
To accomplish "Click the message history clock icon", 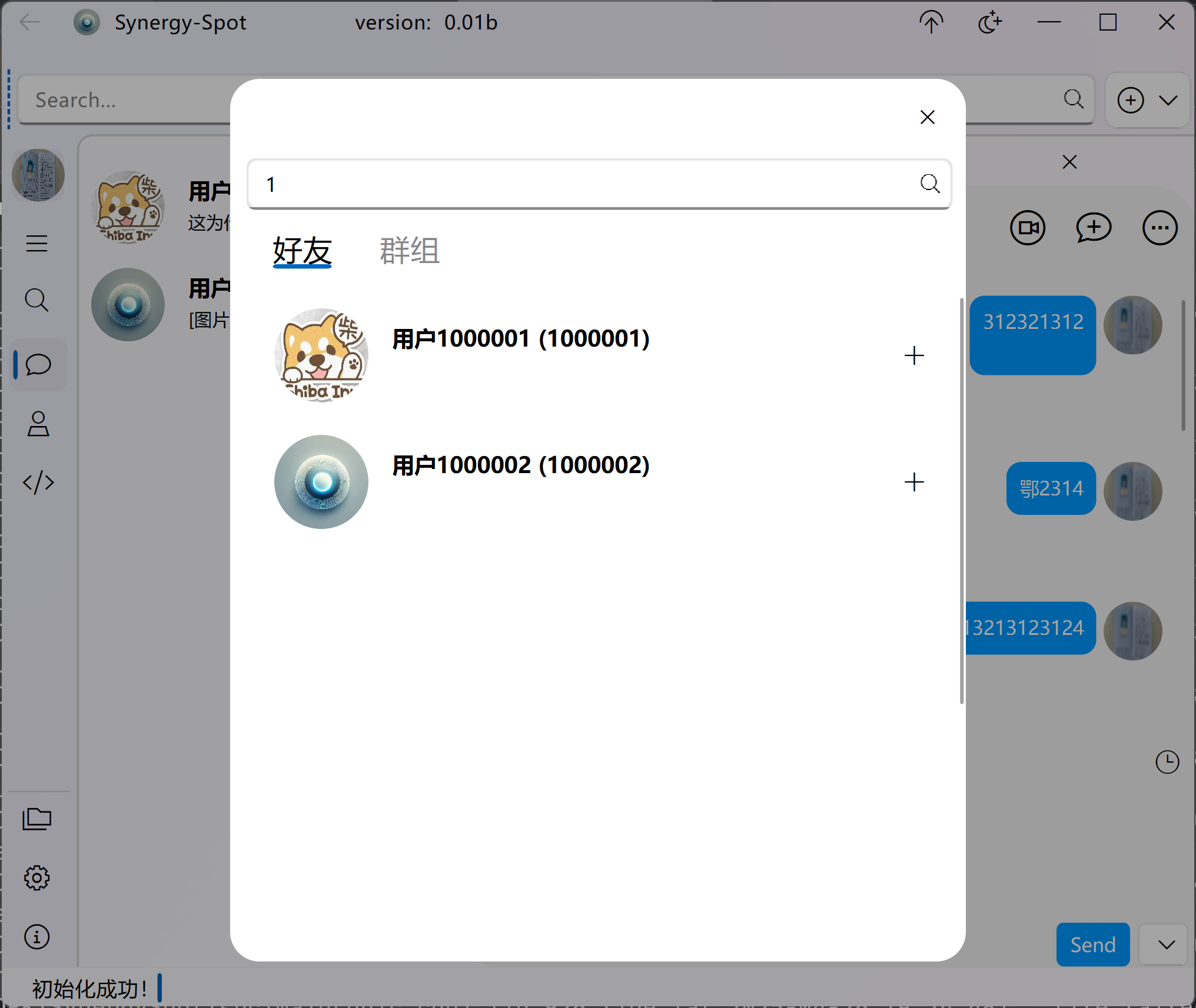I will pos(1168,761).
